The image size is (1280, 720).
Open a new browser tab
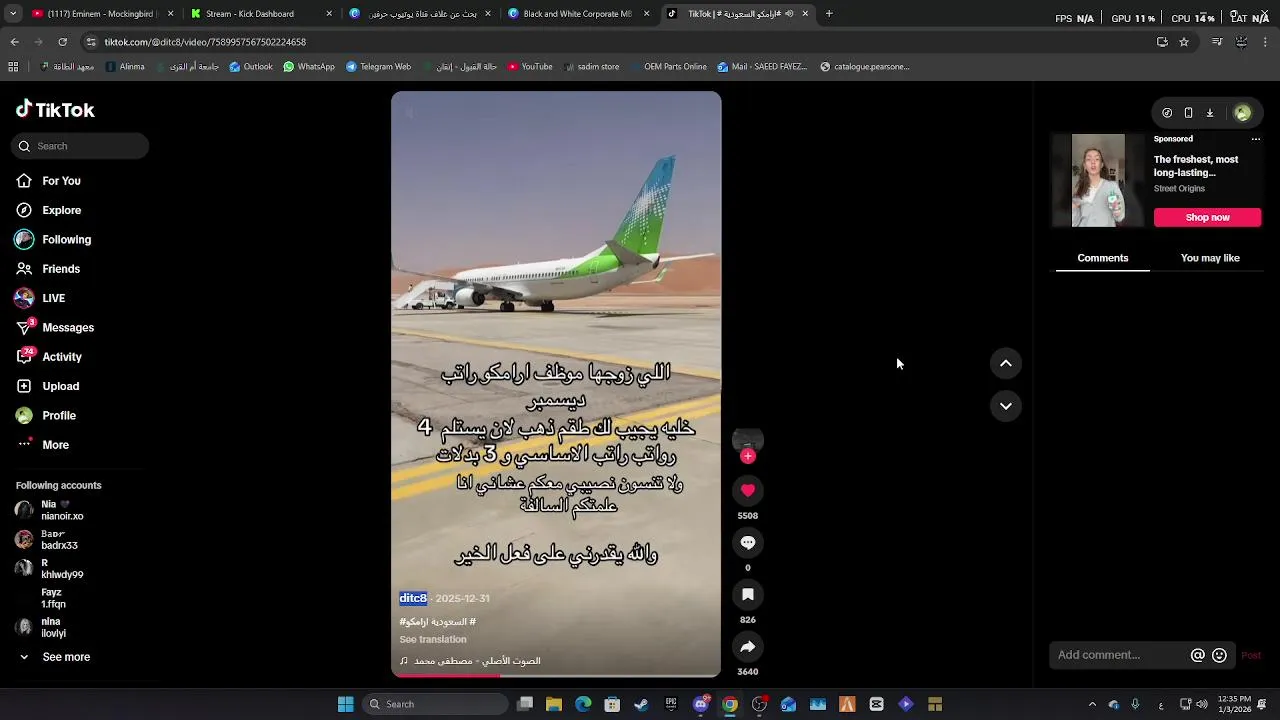point(829,14)
